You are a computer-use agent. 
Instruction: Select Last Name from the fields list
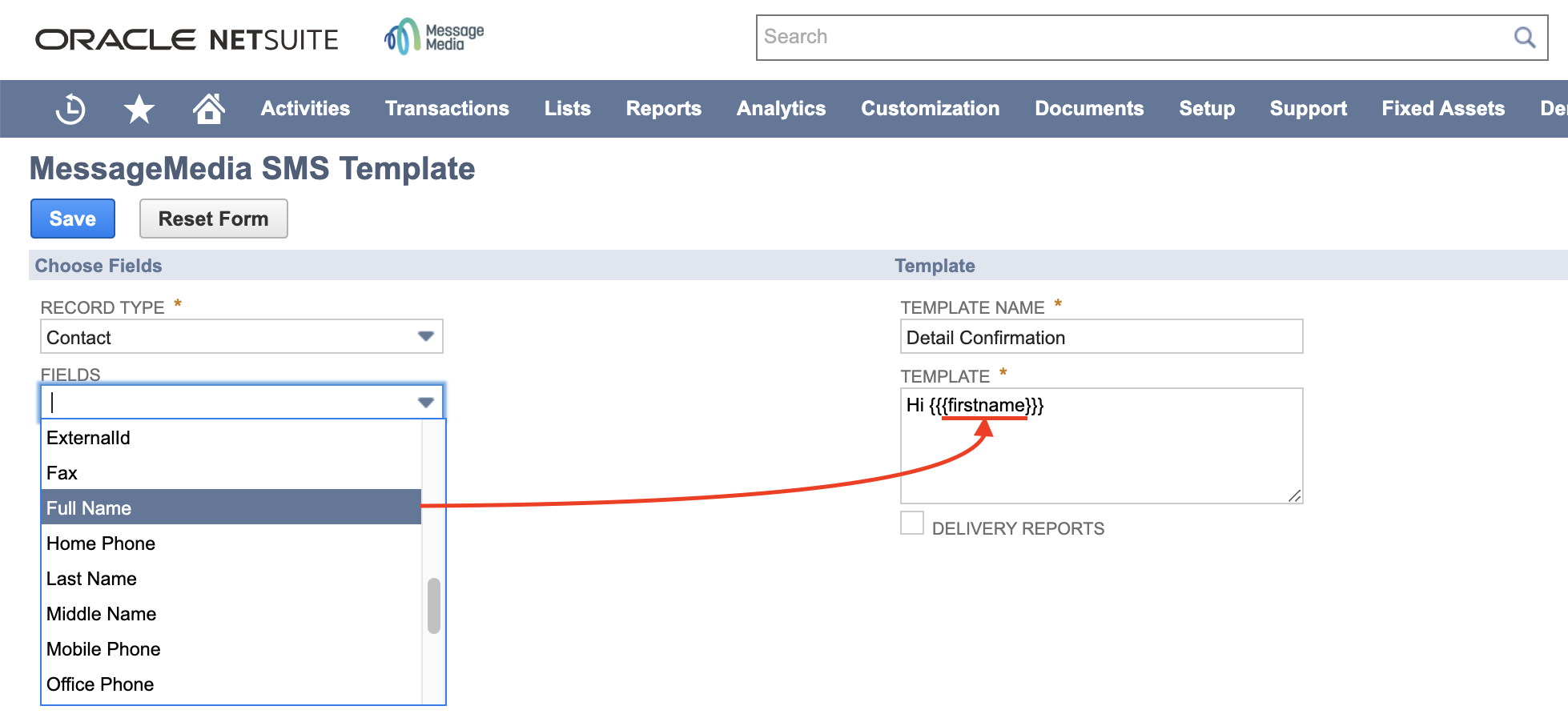[x=231, y=579]
